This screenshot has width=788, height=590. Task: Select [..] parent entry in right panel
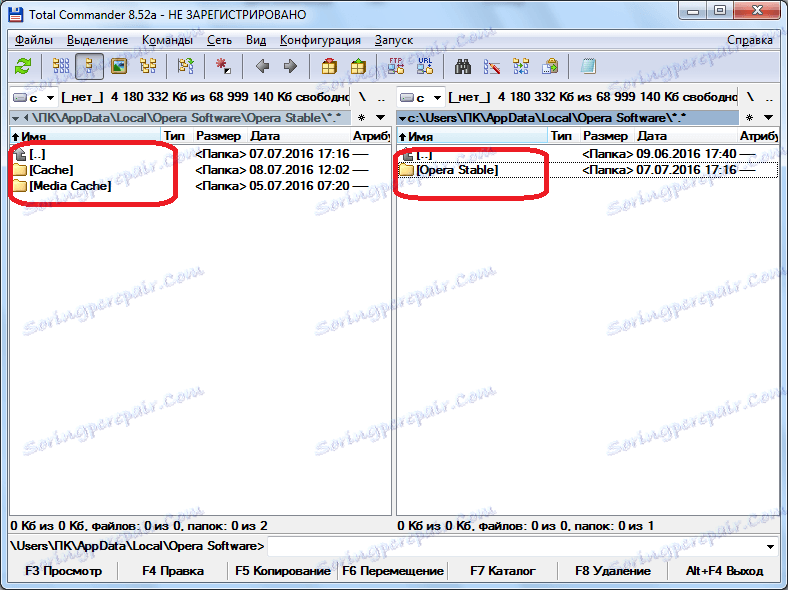point(587,154)
